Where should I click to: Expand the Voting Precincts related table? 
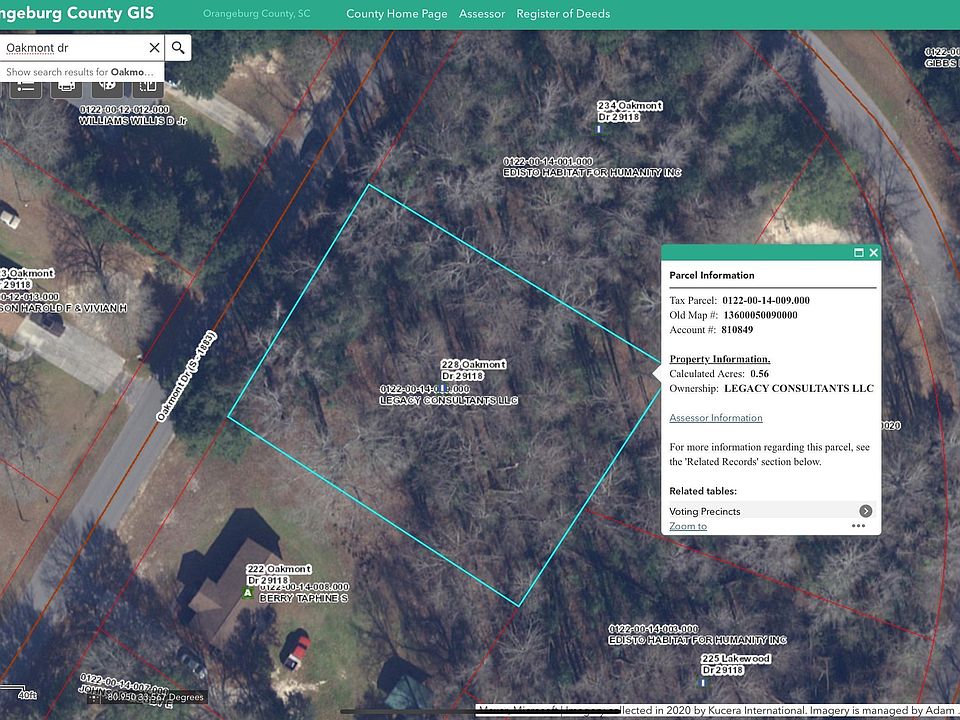pyautogui.click(x=865, y=511)
